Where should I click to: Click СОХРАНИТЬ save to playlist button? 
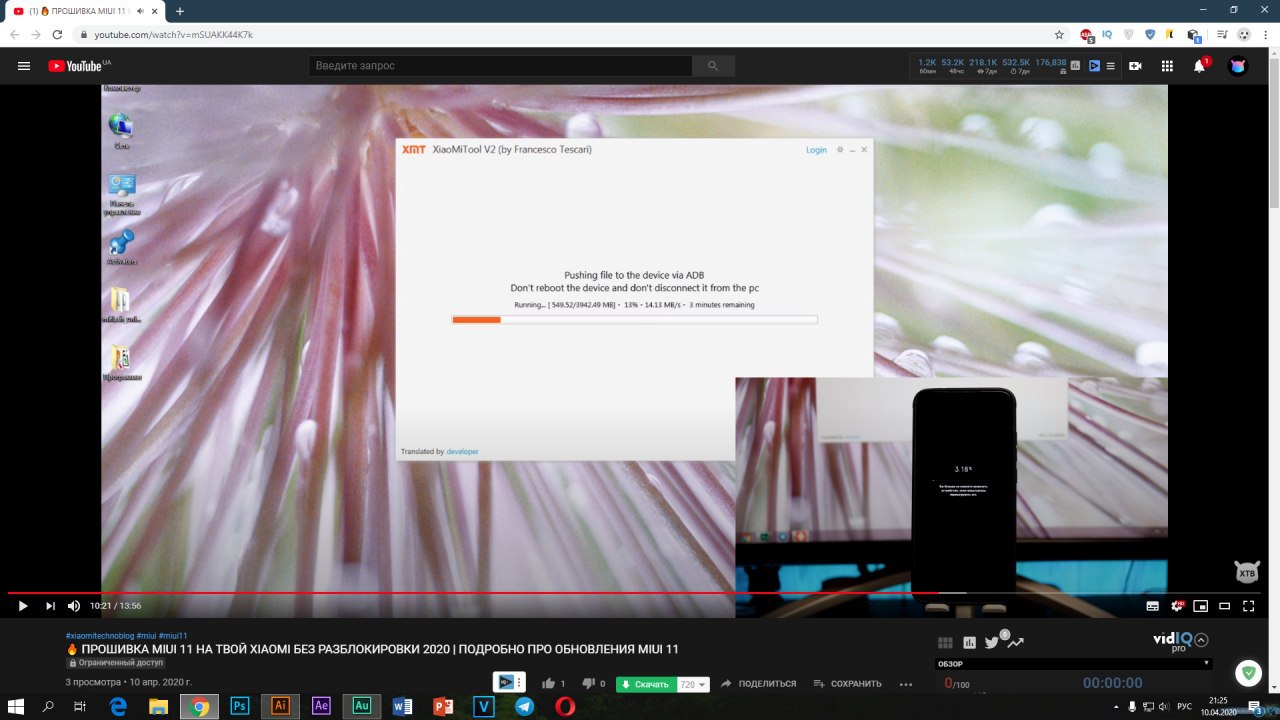(848, 684)
